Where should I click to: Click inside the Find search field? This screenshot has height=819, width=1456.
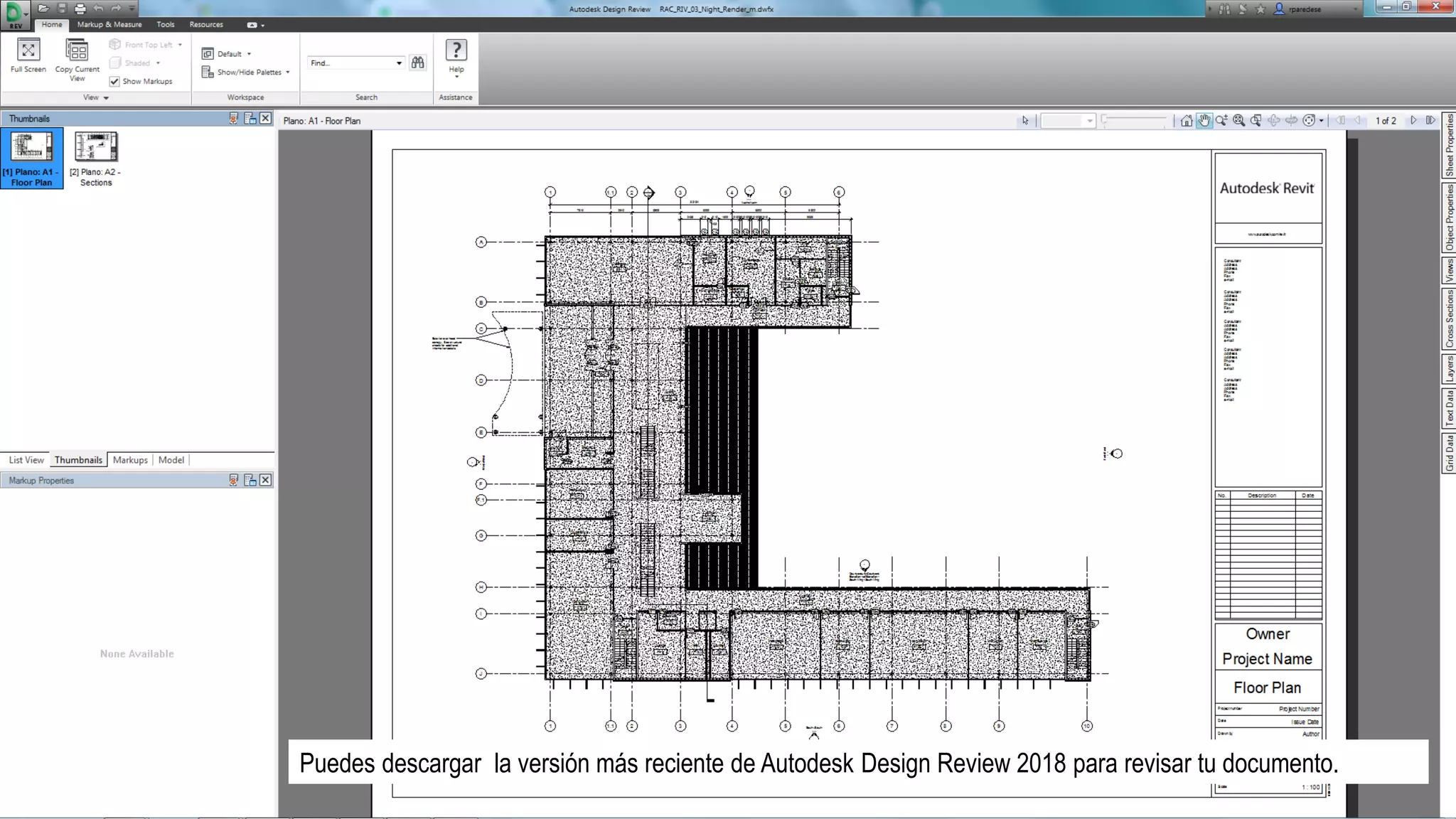(350, 63)
